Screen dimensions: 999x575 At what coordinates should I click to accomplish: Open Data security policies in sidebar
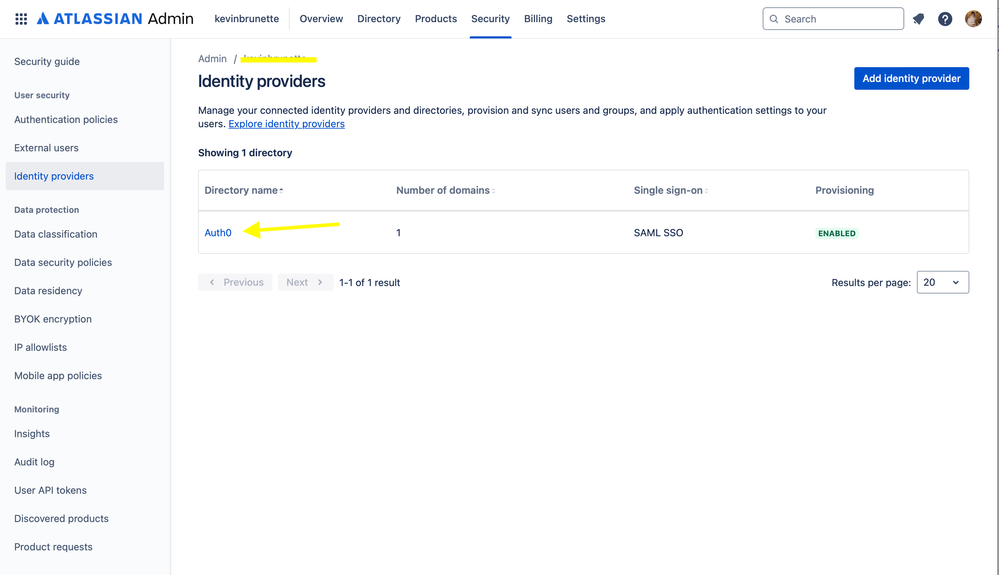point(63,262)
